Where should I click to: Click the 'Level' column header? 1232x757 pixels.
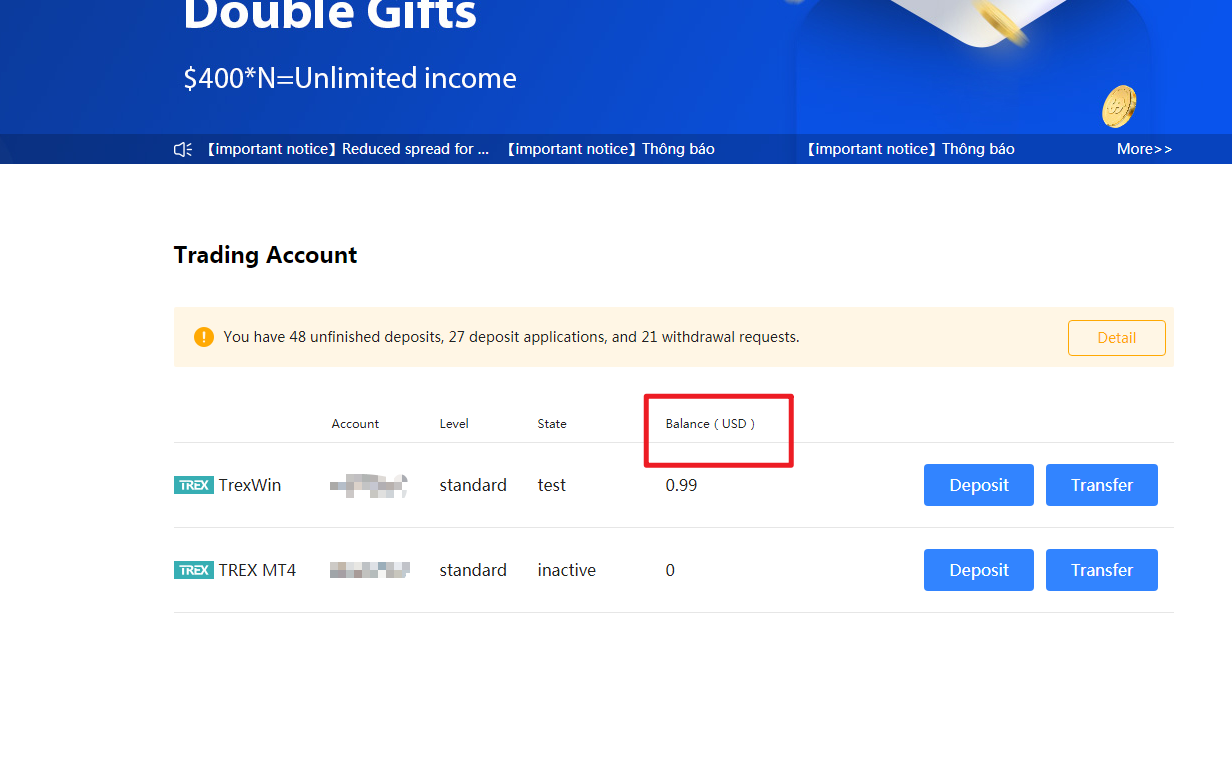[454, 424]
